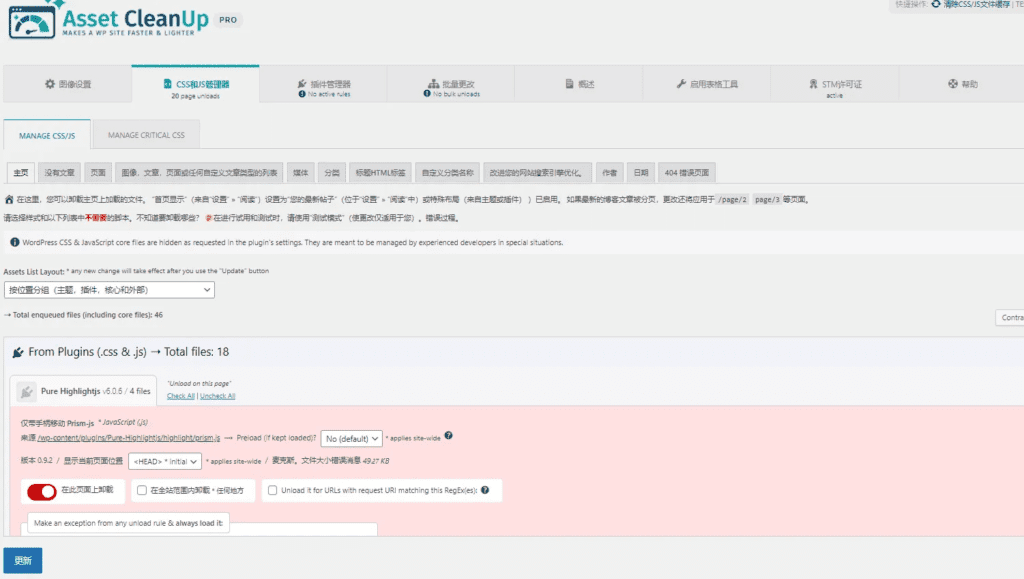Select the 404 错误页面 tab
The image size is (1024, 579).
coord(686,173)
